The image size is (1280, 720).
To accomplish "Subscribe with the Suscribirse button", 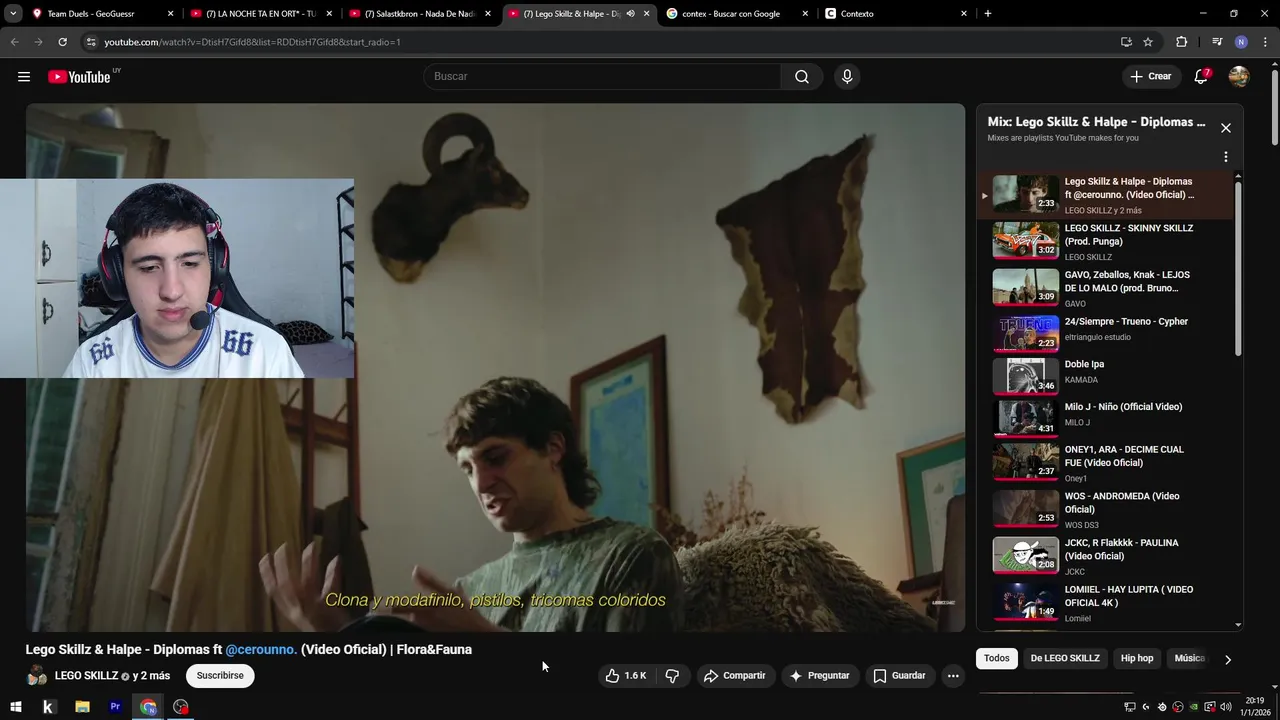I will [x=220, y=676].
